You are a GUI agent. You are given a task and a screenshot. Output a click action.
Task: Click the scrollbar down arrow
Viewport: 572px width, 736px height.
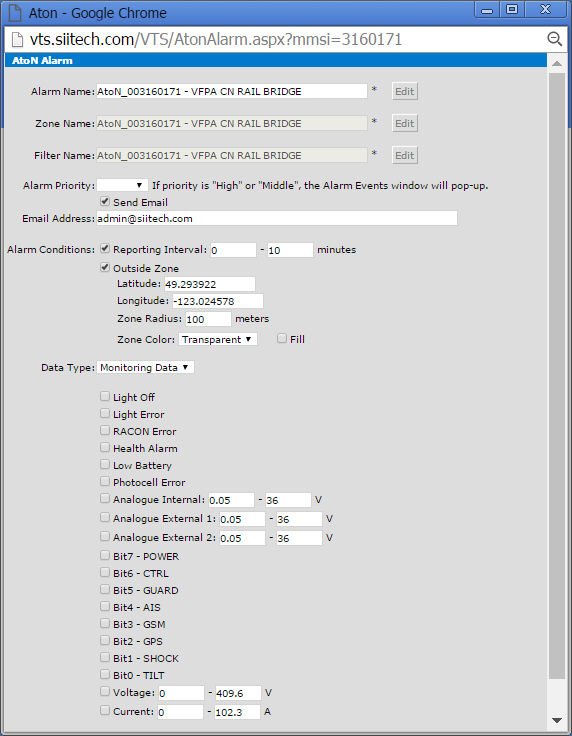pos(557,720)
